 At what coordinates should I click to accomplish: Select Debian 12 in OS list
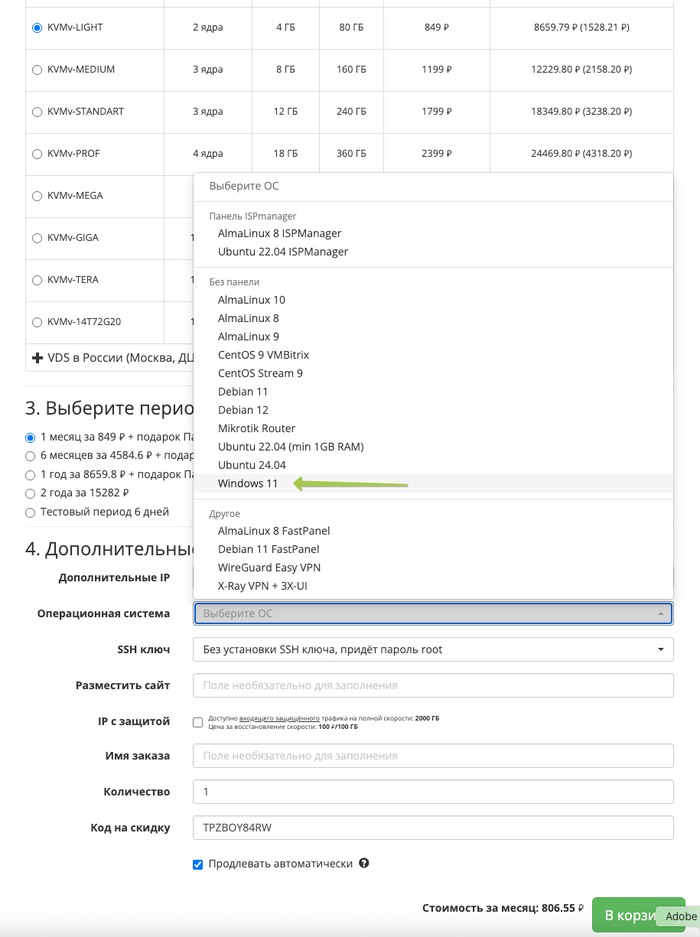coord(243,410)
